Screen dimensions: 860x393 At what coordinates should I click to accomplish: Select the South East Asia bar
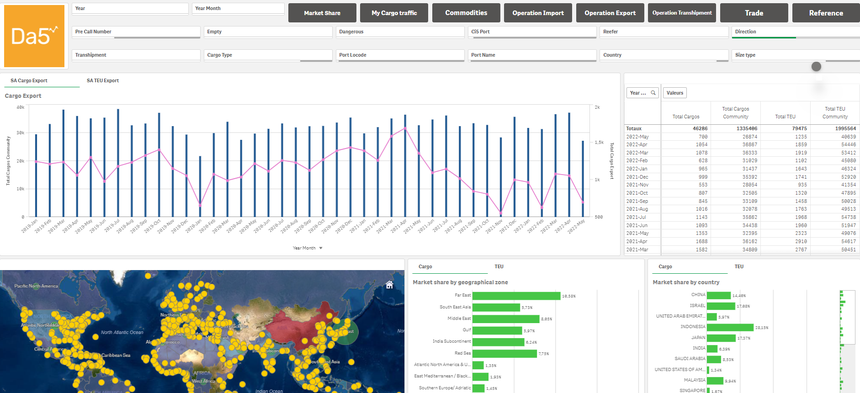[496, 307]
